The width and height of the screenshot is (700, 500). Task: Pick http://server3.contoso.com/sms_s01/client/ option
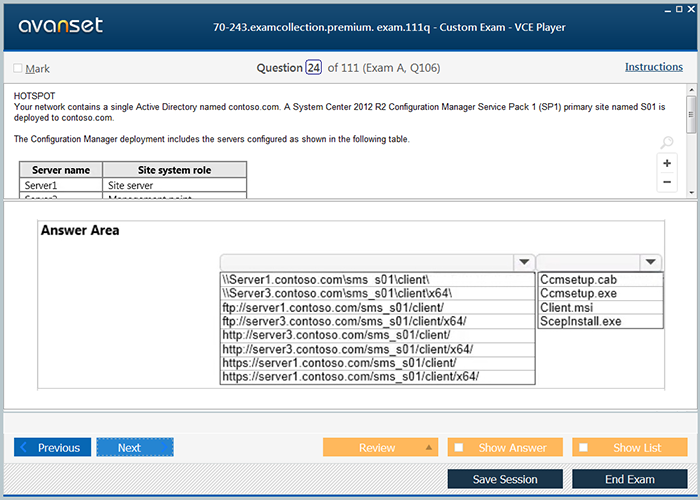click(x=377, y=335)
